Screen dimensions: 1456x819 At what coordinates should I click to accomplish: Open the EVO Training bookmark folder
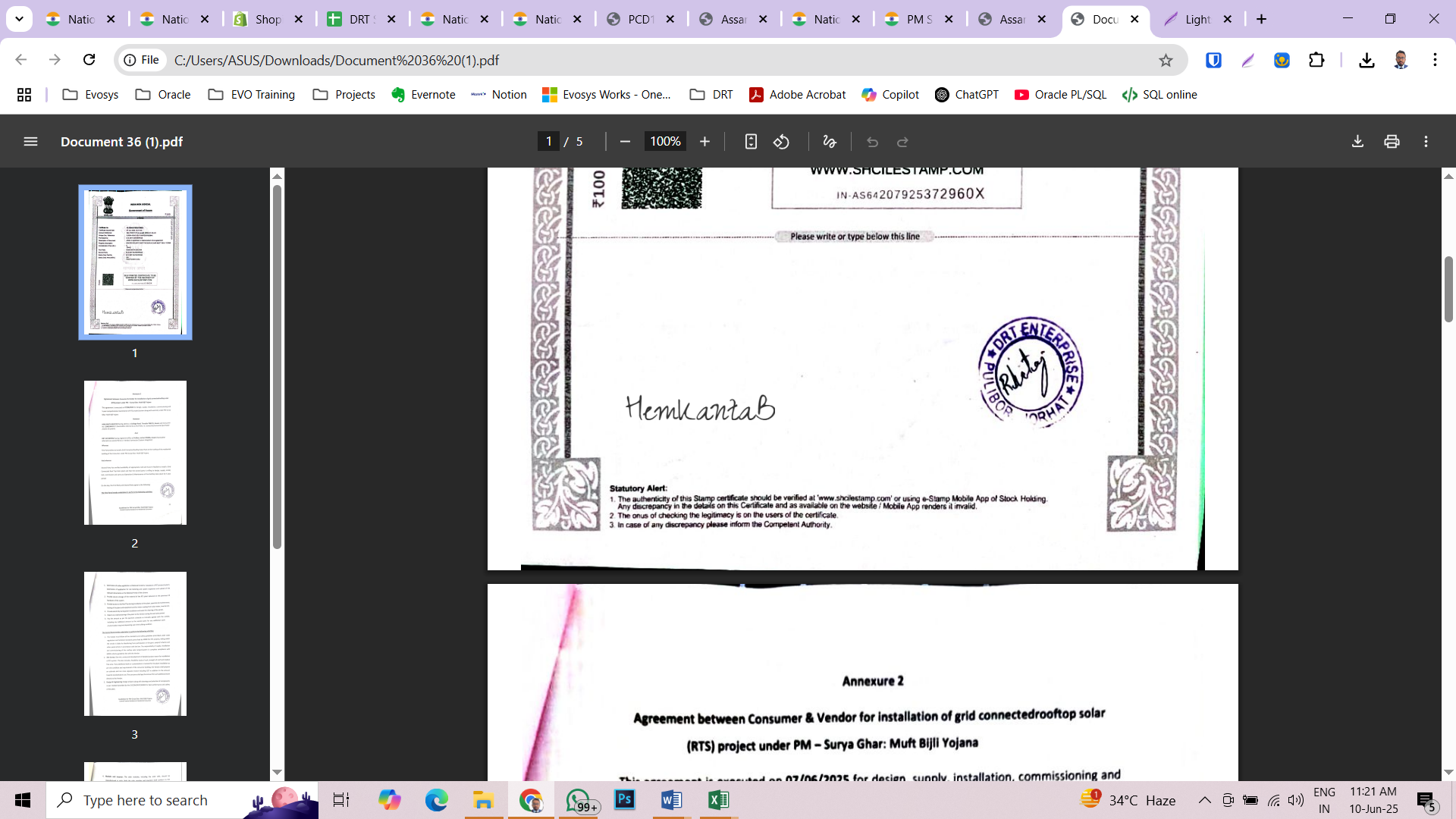click(251, 95)
